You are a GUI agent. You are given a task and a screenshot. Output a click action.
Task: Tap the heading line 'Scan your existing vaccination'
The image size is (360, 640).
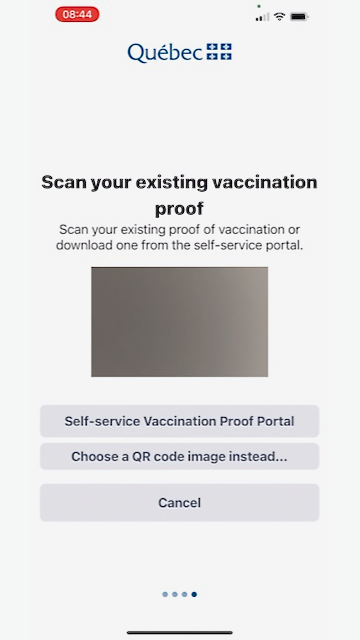pos(180,182)
